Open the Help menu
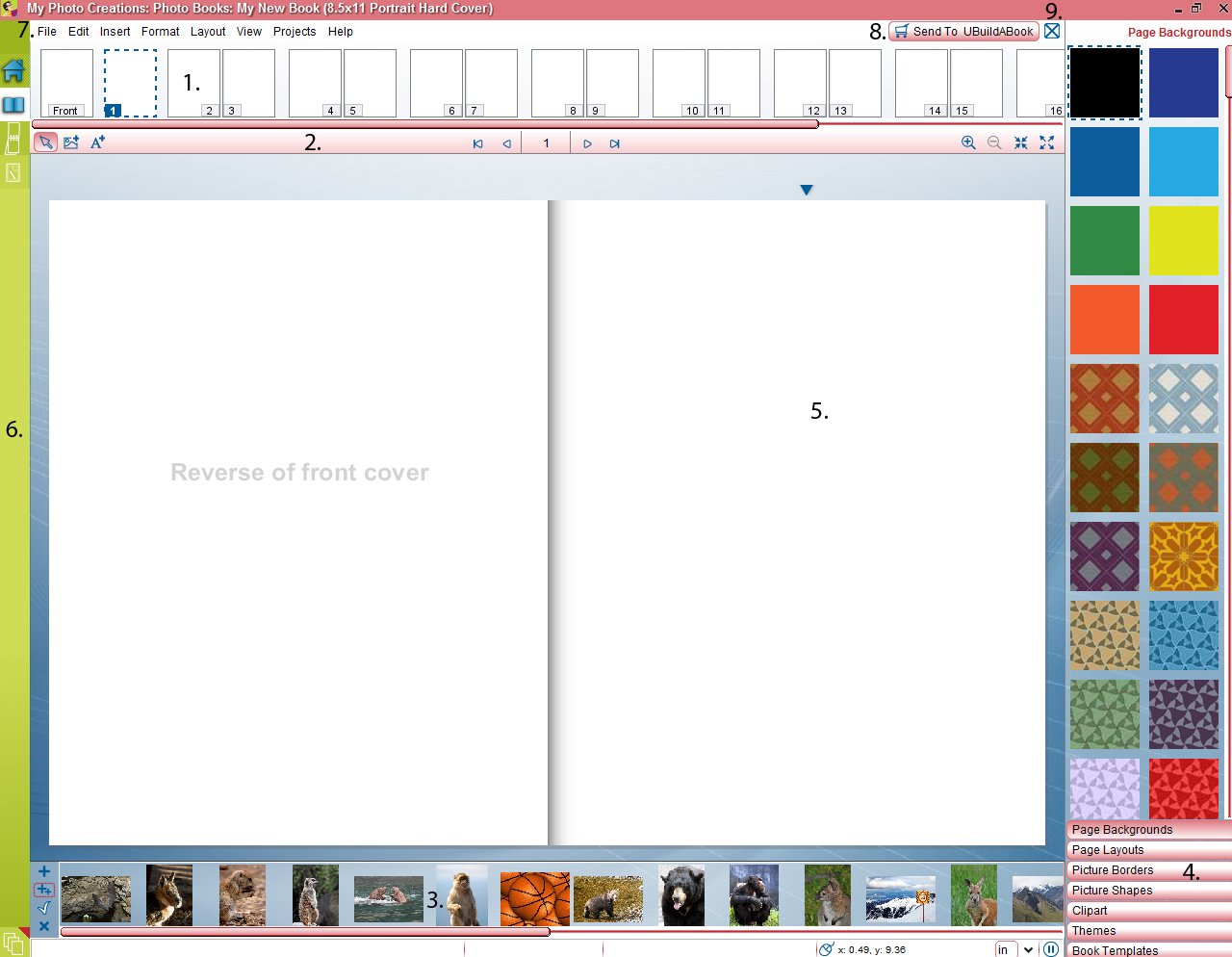The height and width of the screenshot is (957, 1232). click(x=341, y=32)
